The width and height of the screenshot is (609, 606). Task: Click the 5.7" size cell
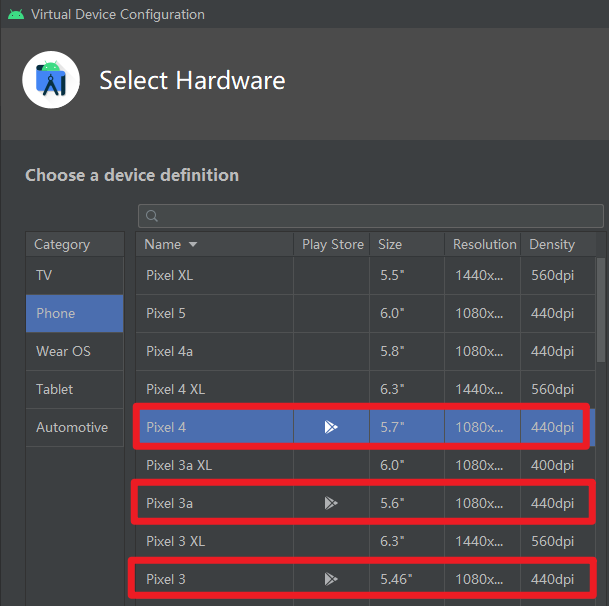407,427
